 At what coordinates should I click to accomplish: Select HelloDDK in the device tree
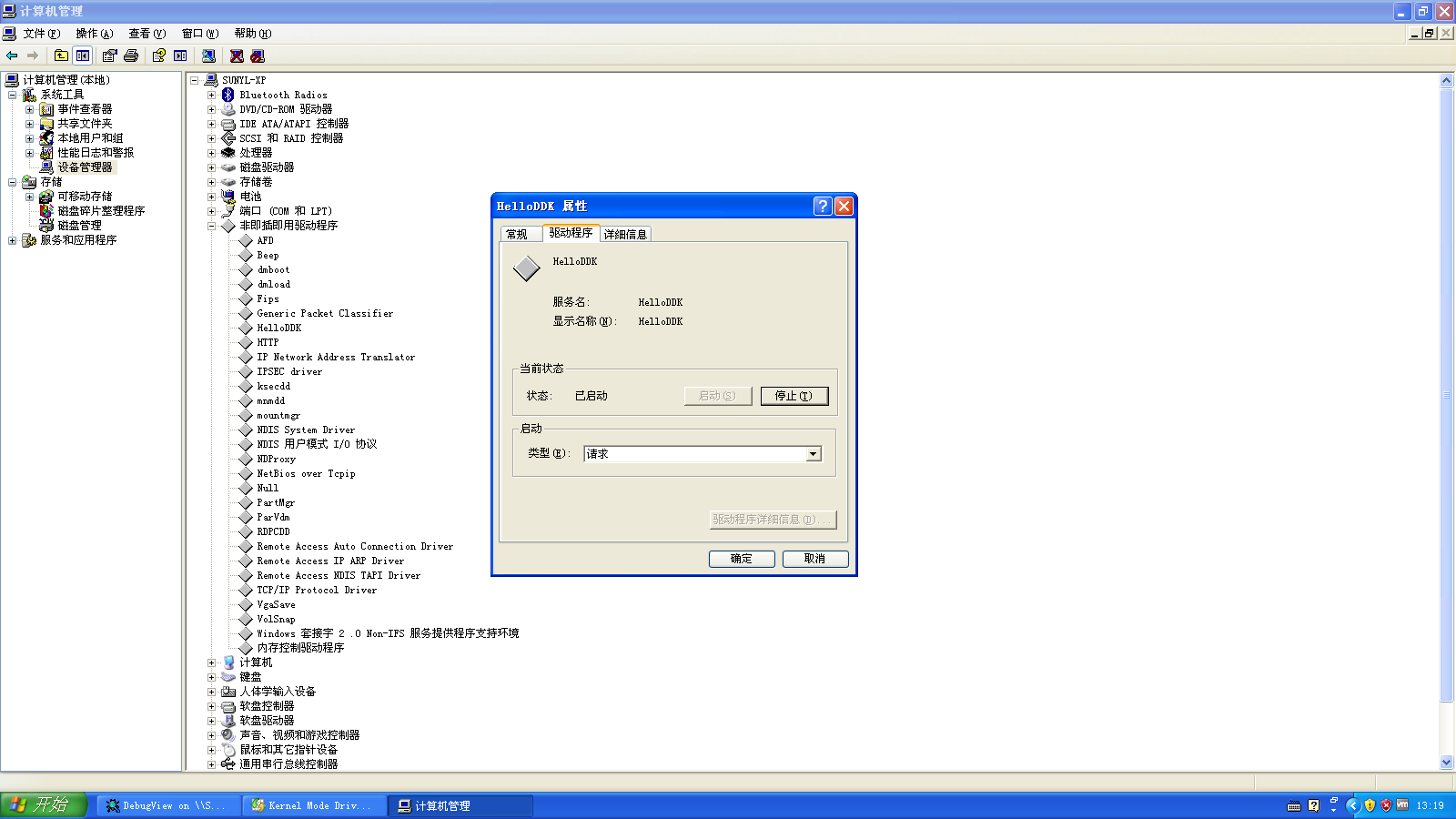(278, 328)
